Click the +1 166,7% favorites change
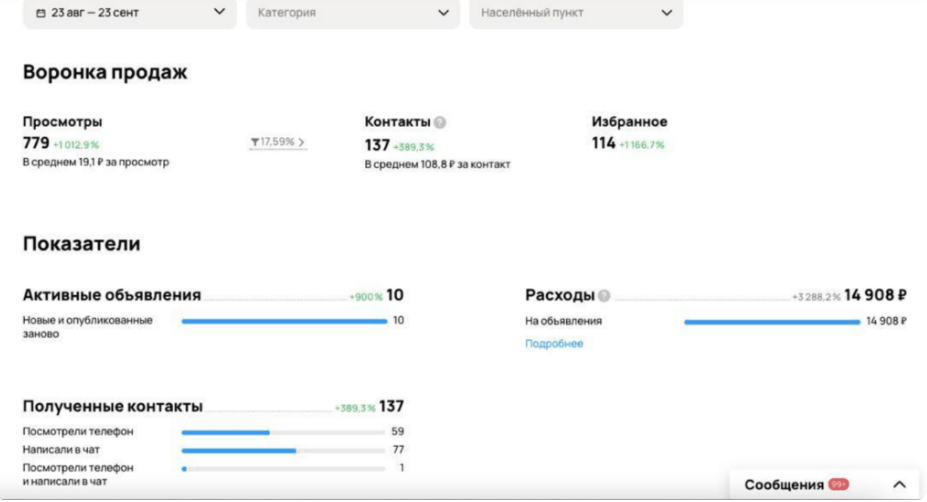Screen dimensions: 927x502 pos(642,145)
